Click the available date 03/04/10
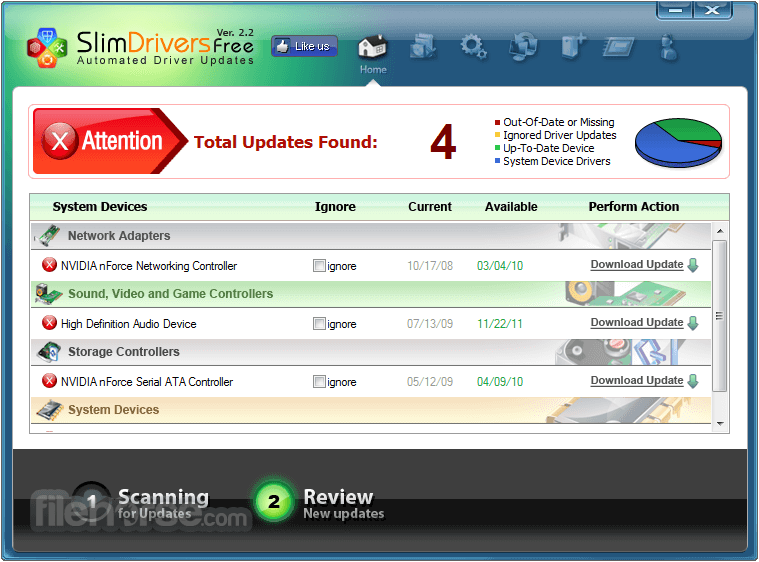This screenshot has width=759, height=562. pyautogui.click(x=500, y=266)
